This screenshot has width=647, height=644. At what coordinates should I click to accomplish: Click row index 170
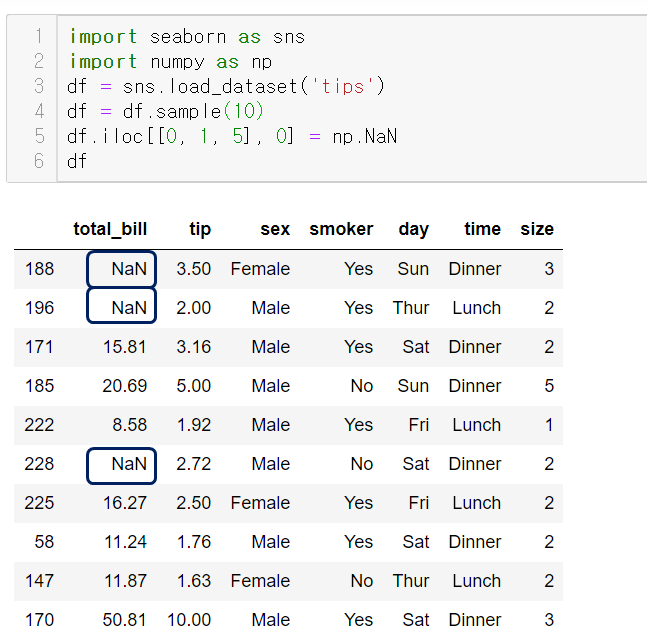pyautogui.click(x=40, y=620)
